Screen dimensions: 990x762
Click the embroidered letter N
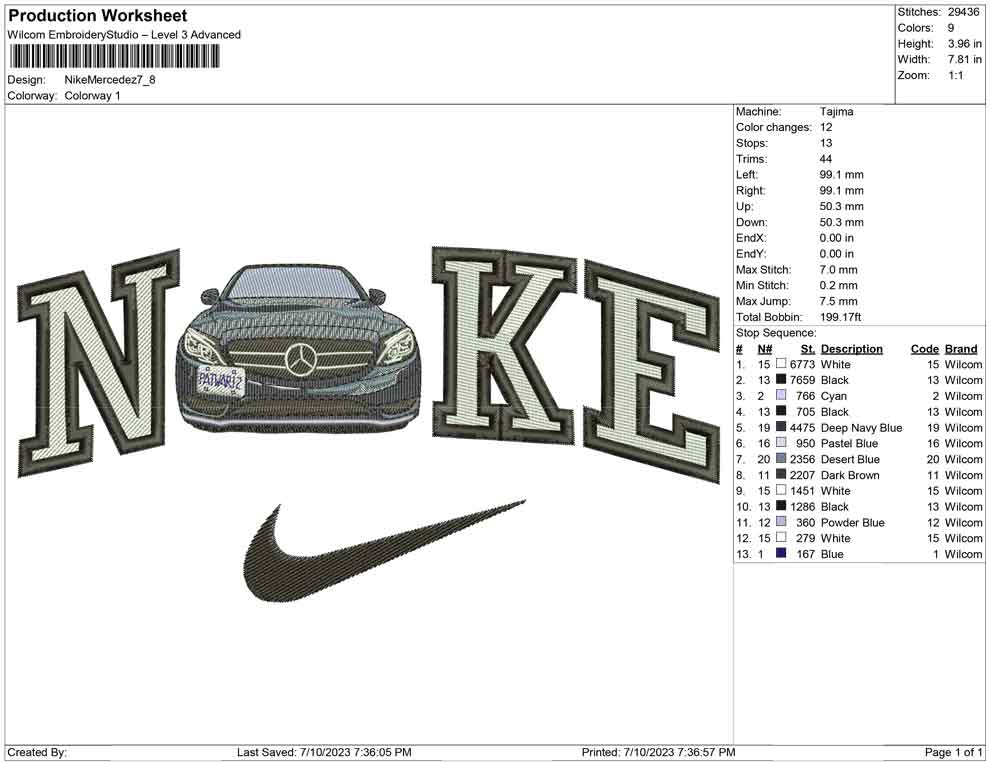pos(98,362)
